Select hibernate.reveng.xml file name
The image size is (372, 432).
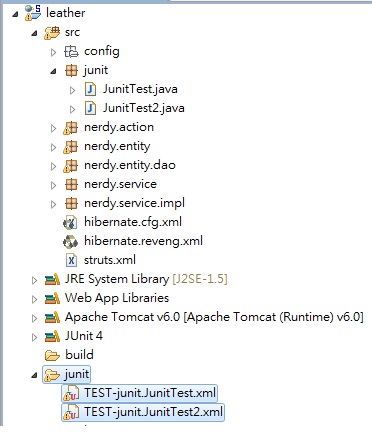143,241
